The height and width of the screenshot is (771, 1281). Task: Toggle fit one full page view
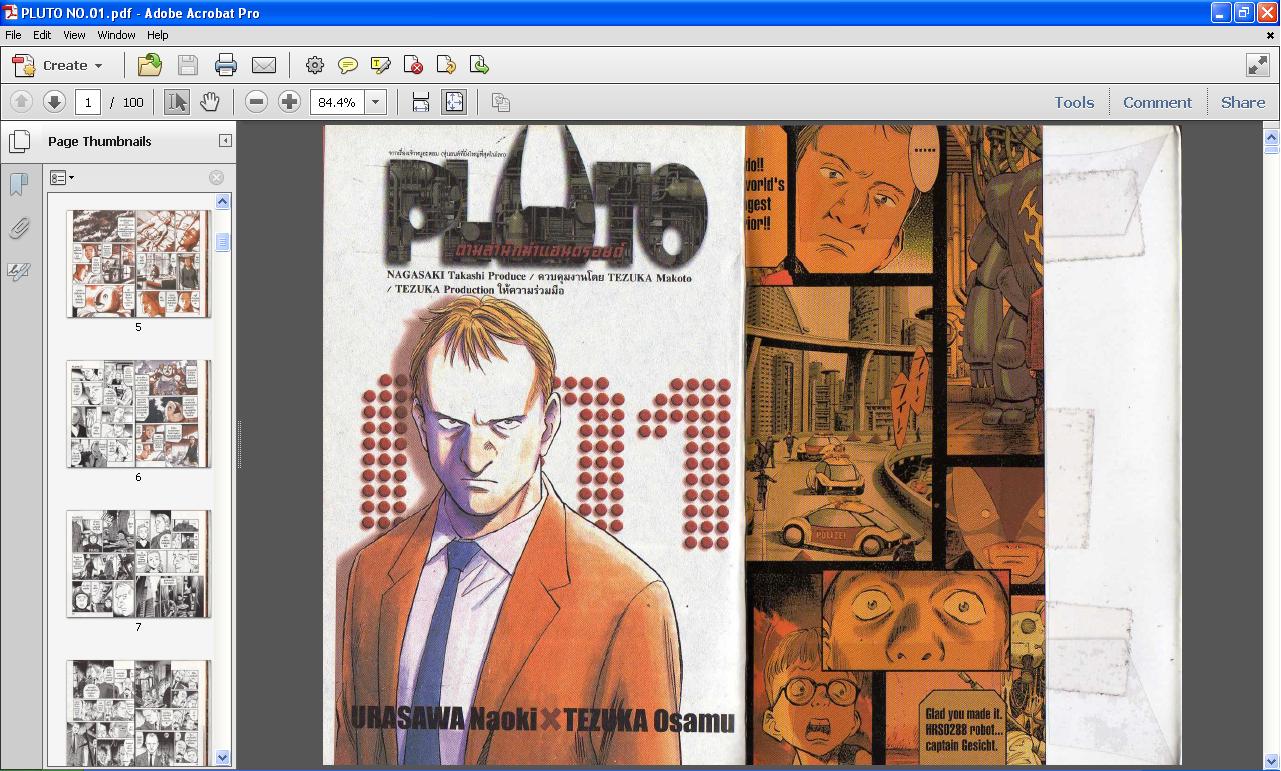454,102
